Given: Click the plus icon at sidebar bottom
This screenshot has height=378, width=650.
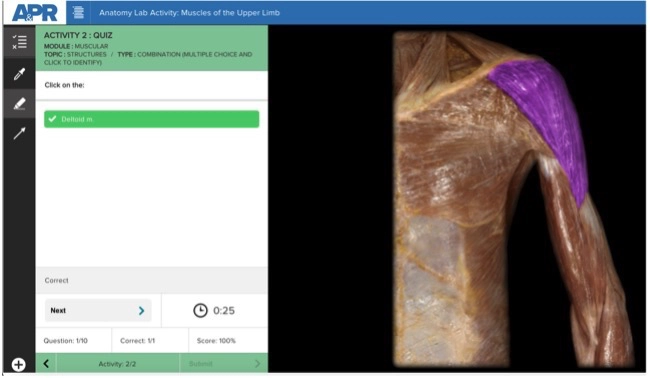Looking at the screenshot, I should click(x=19, y=365).
